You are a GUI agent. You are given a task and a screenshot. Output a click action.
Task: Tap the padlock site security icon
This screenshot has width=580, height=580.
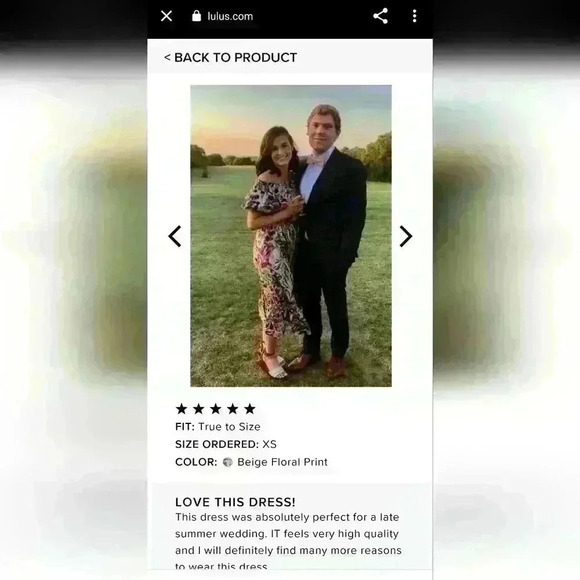coord(196,16)
